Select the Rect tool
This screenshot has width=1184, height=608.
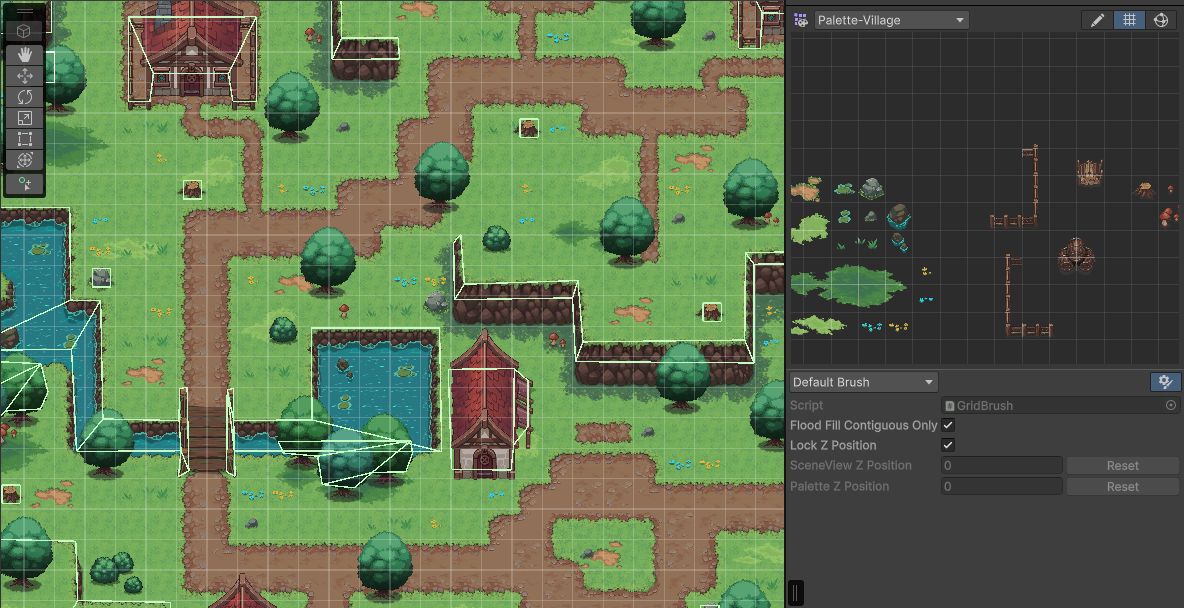click(25, 139)
